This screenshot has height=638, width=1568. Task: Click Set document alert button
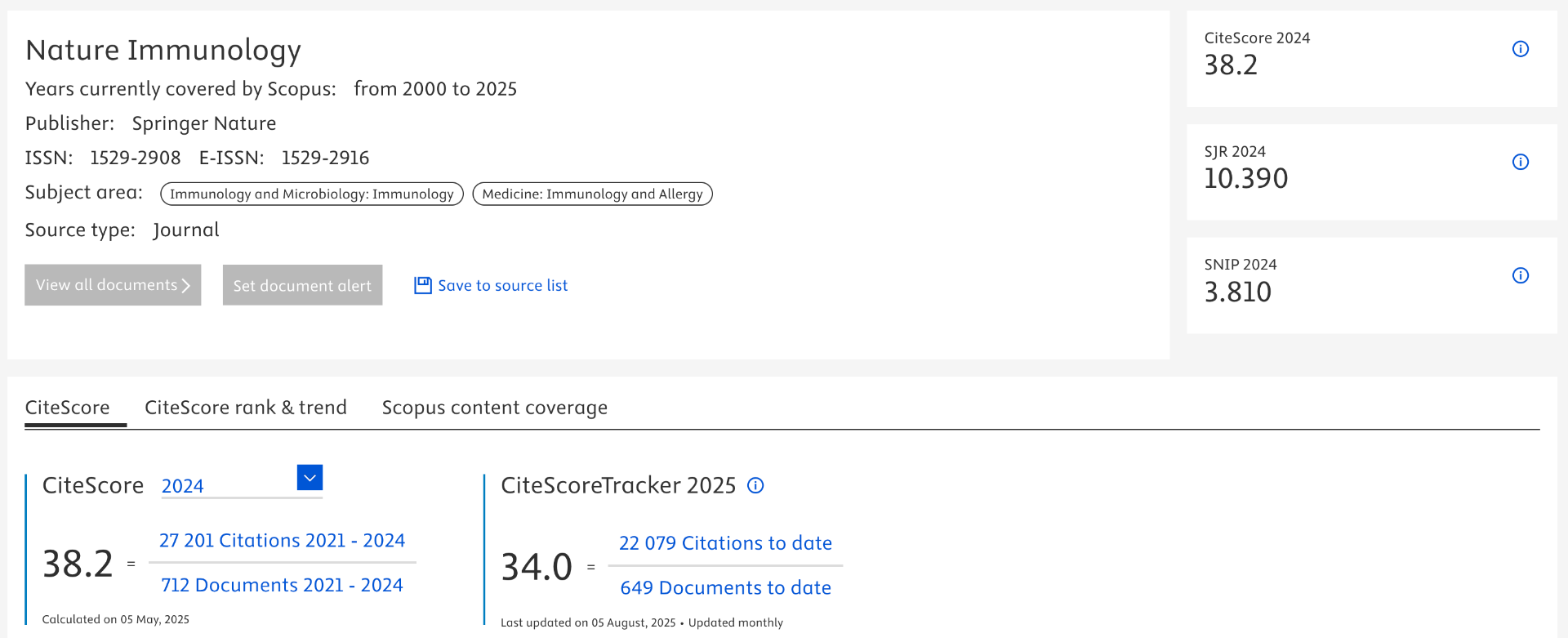pyautogui.click(x=302, y=285)
